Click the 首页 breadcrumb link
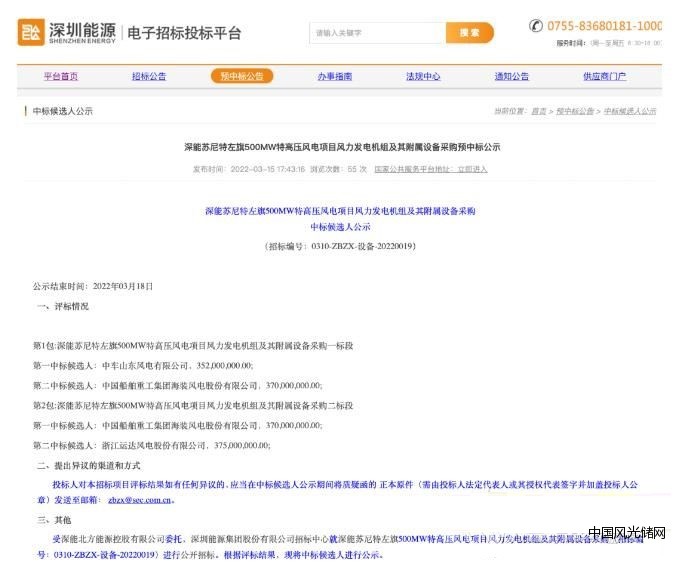The image size is (674, 563). (539, 111)
